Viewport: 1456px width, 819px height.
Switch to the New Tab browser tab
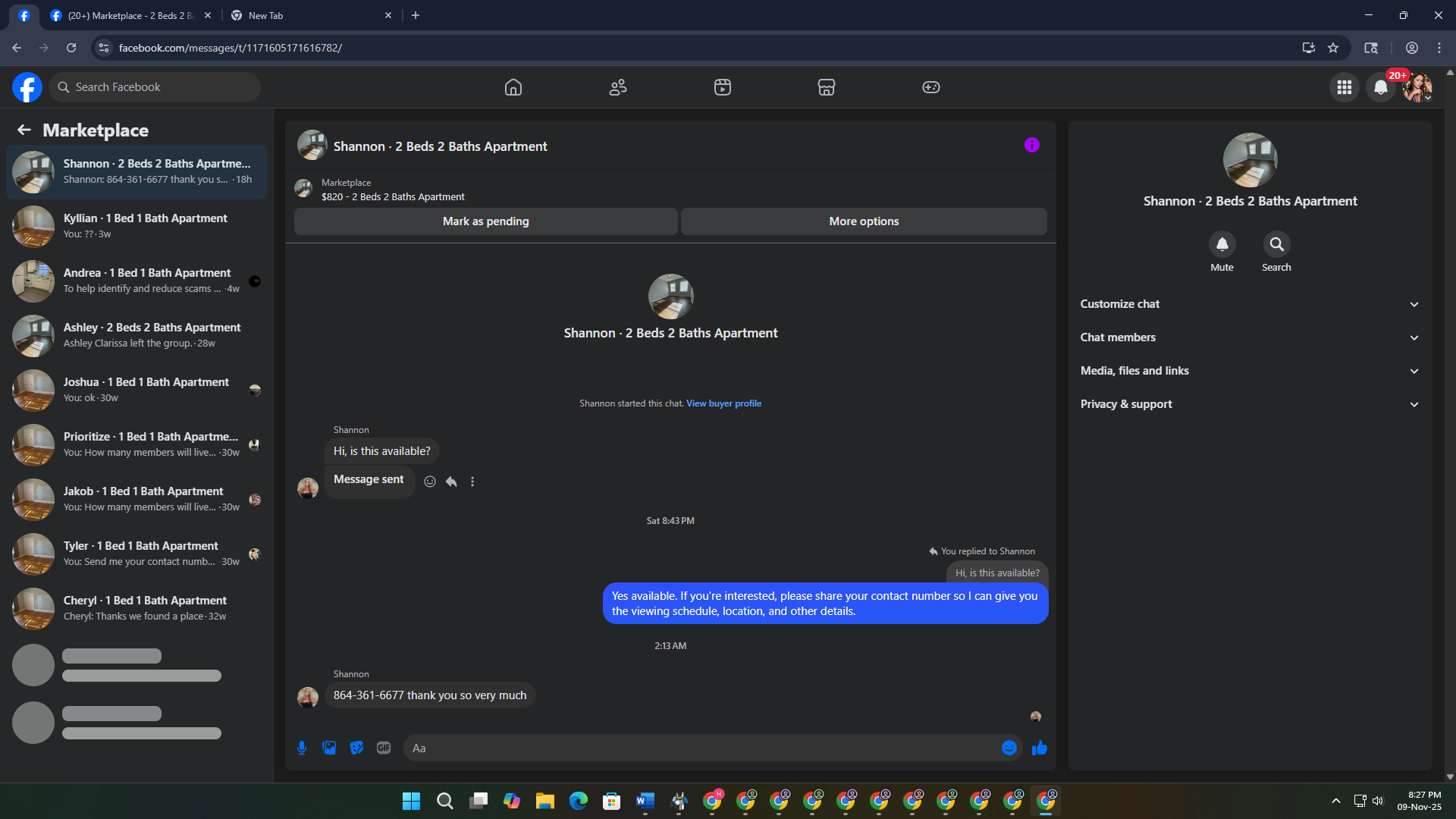coord(311,15)
